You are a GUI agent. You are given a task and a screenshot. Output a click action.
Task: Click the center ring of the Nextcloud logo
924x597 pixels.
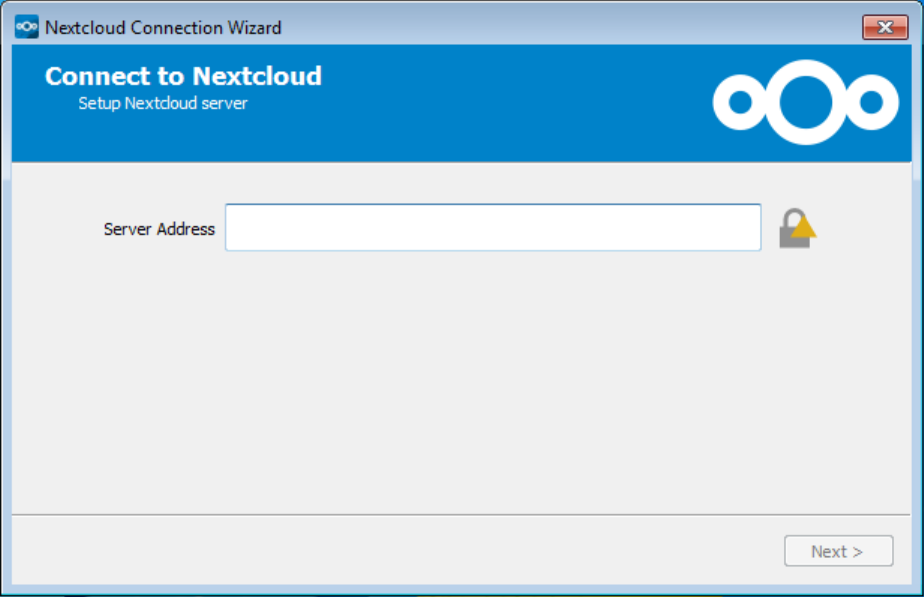pyautogui.click(x=806, y=101)
